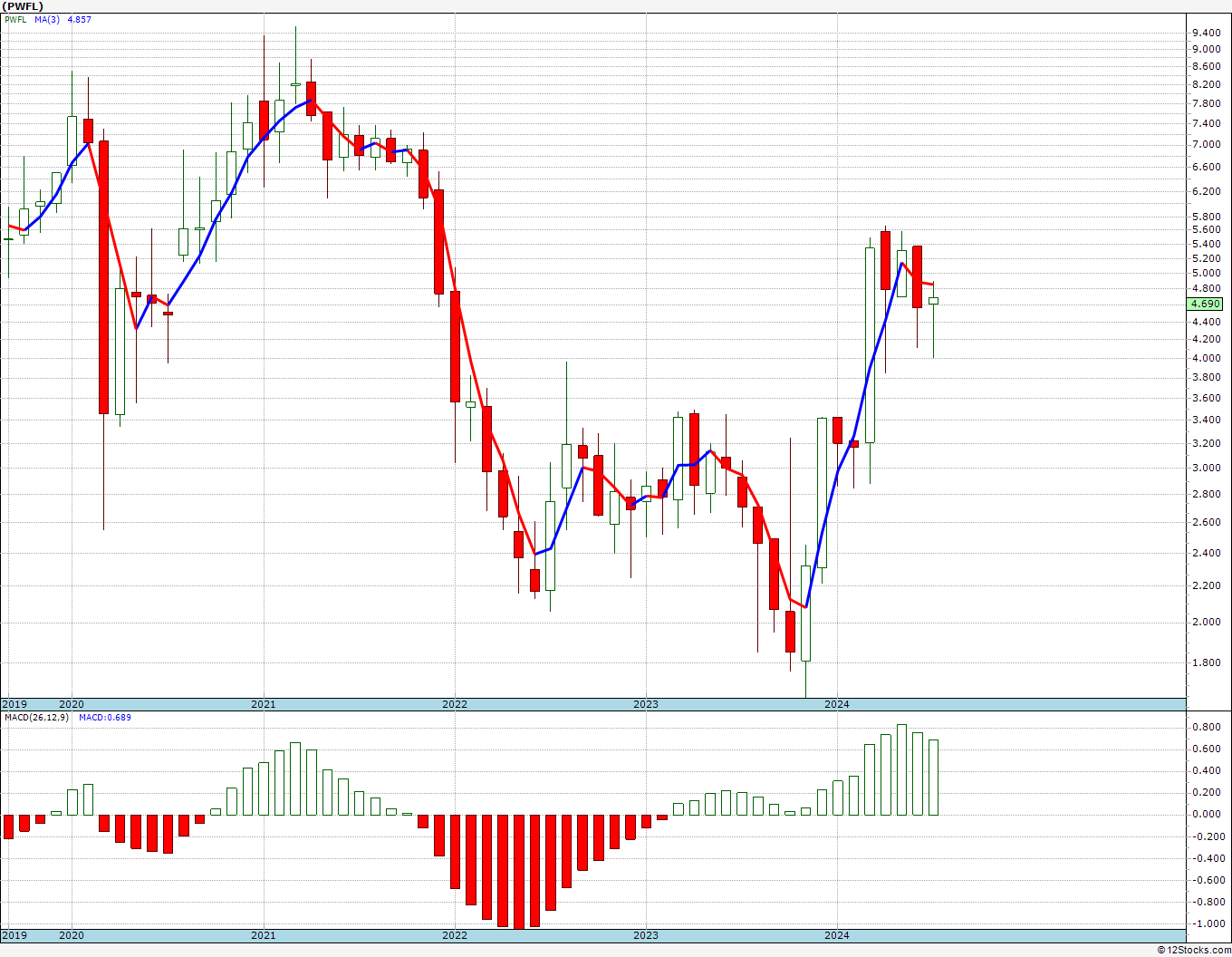Click the 7.800 price axis label

1208,104
